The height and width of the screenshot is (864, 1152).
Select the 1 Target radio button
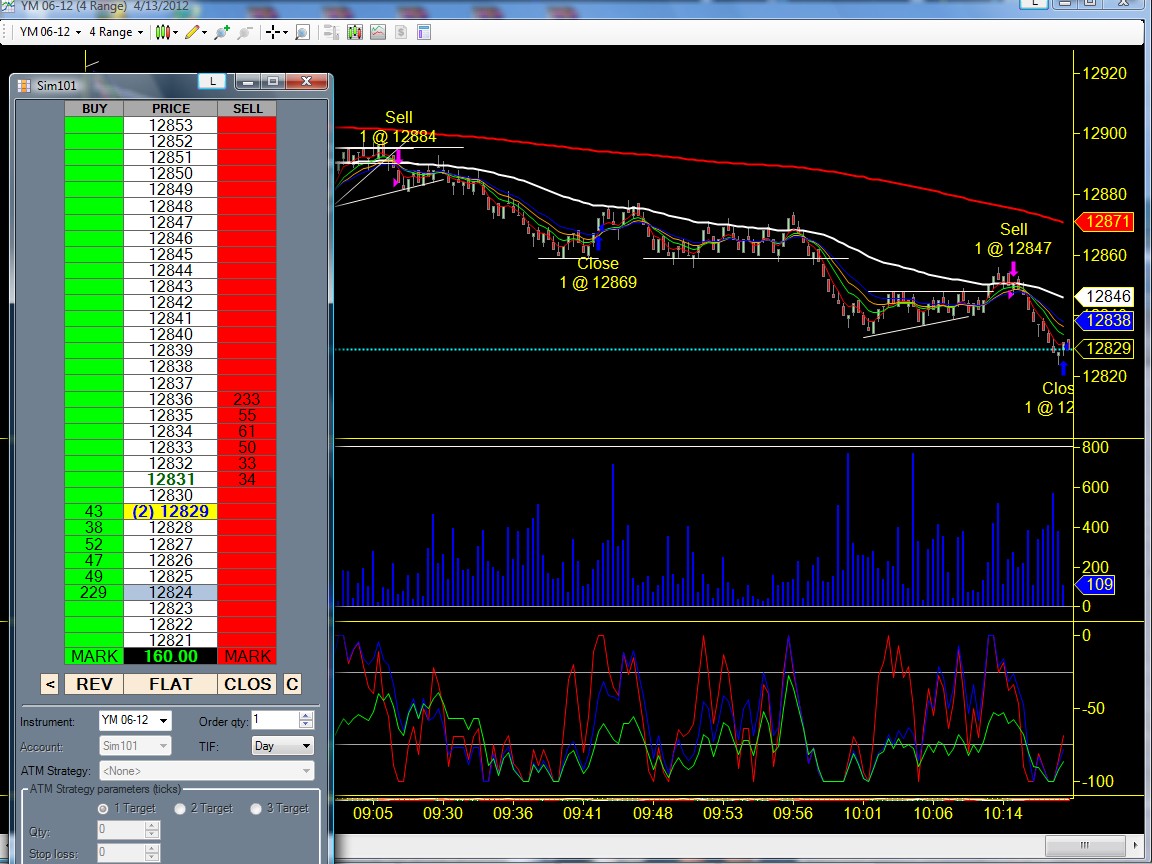(x=103, y=809)
